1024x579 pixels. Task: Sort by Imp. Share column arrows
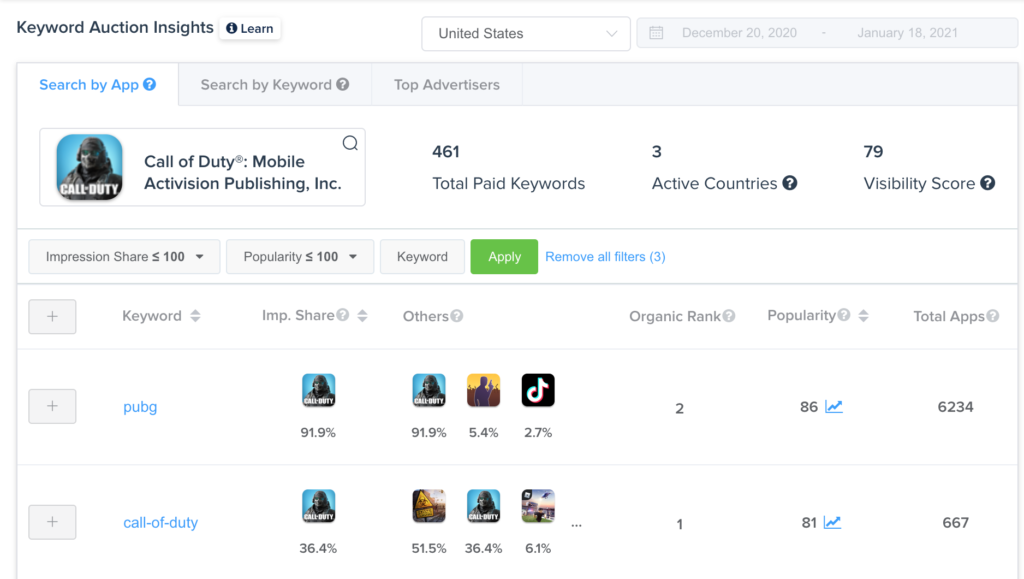(x=362, y=316)
